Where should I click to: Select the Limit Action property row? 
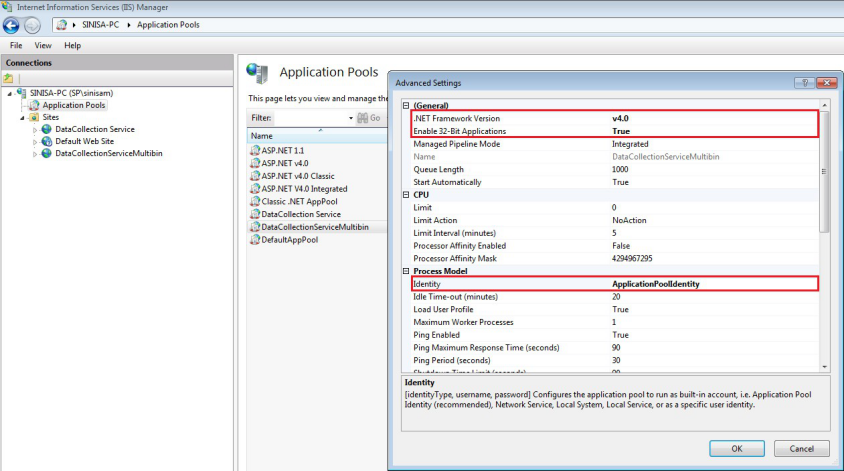click(615, 220)
